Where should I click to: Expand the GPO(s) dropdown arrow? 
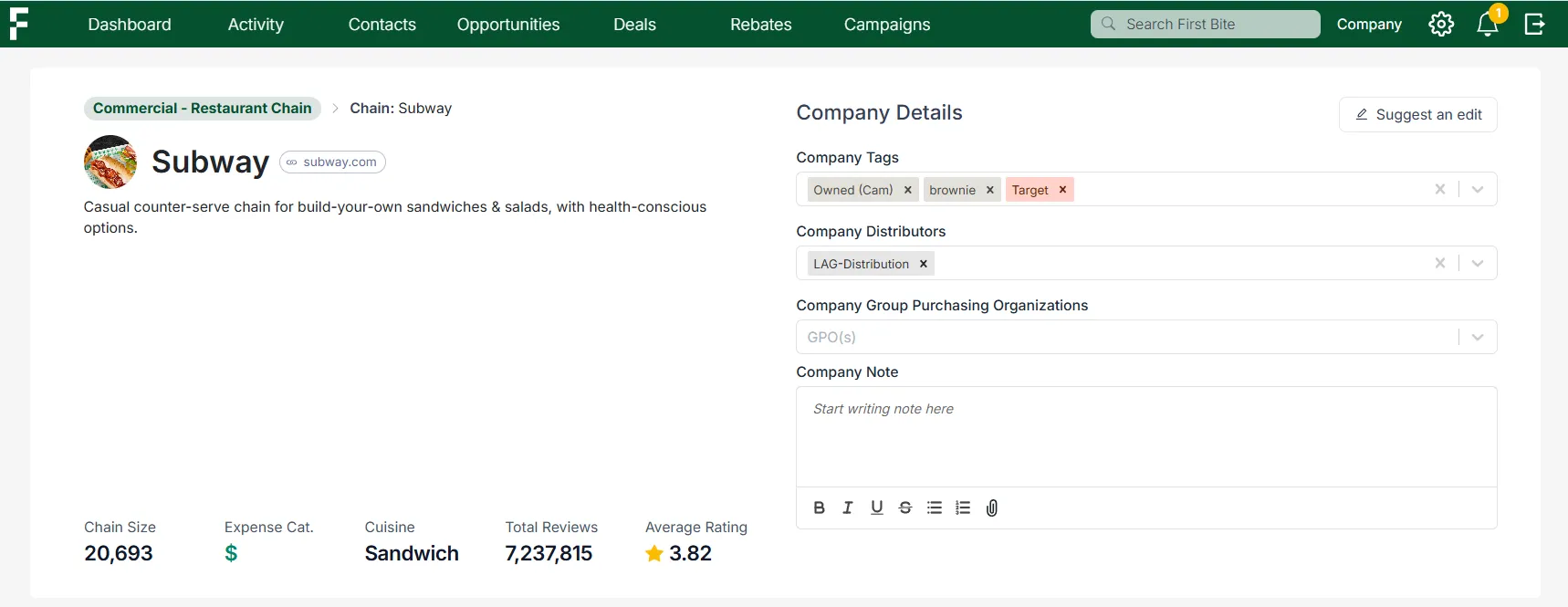click(x=1478, y=337)
